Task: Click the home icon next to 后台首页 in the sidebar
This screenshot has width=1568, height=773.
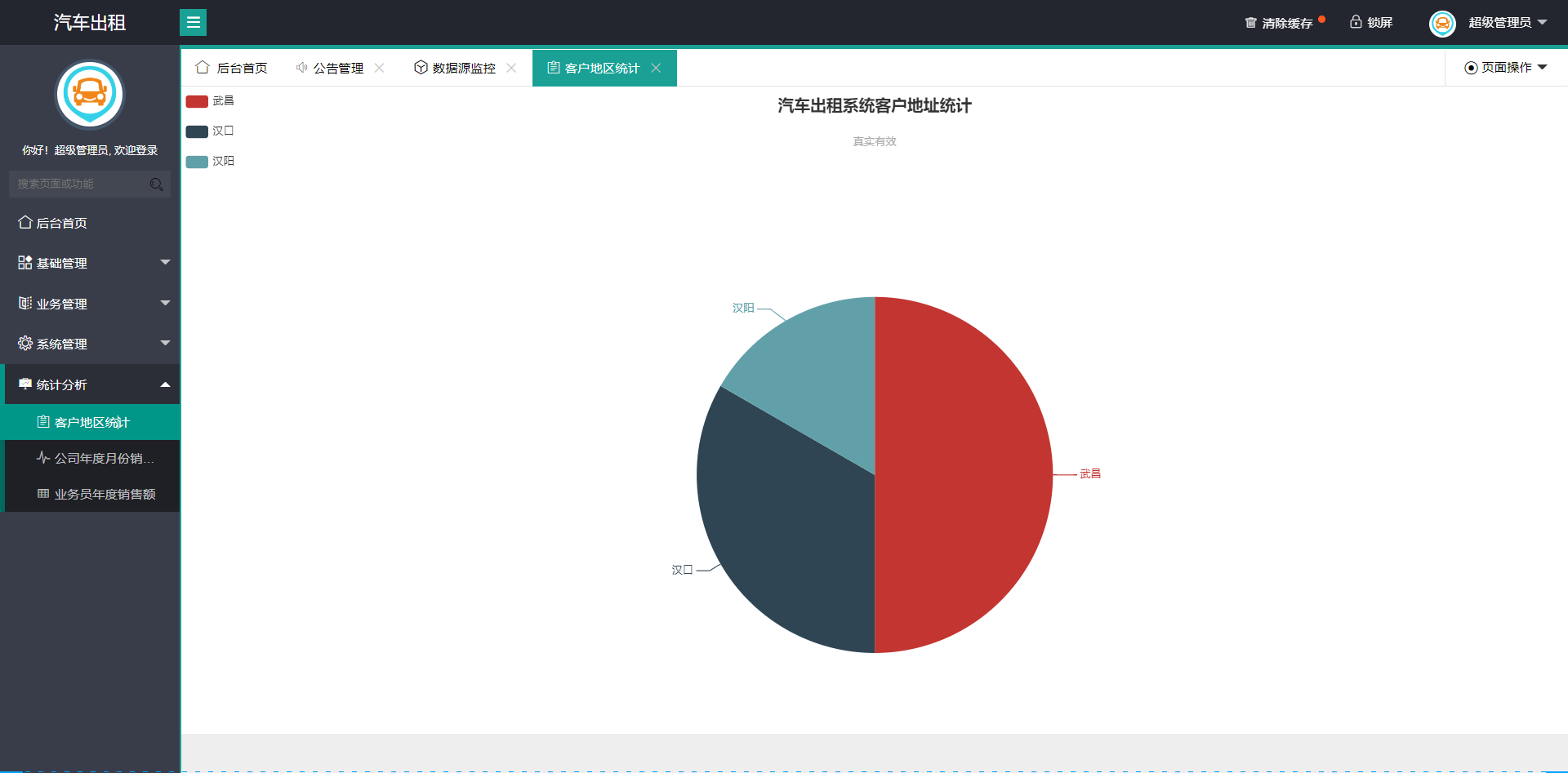Action: (x=25, y=222)
